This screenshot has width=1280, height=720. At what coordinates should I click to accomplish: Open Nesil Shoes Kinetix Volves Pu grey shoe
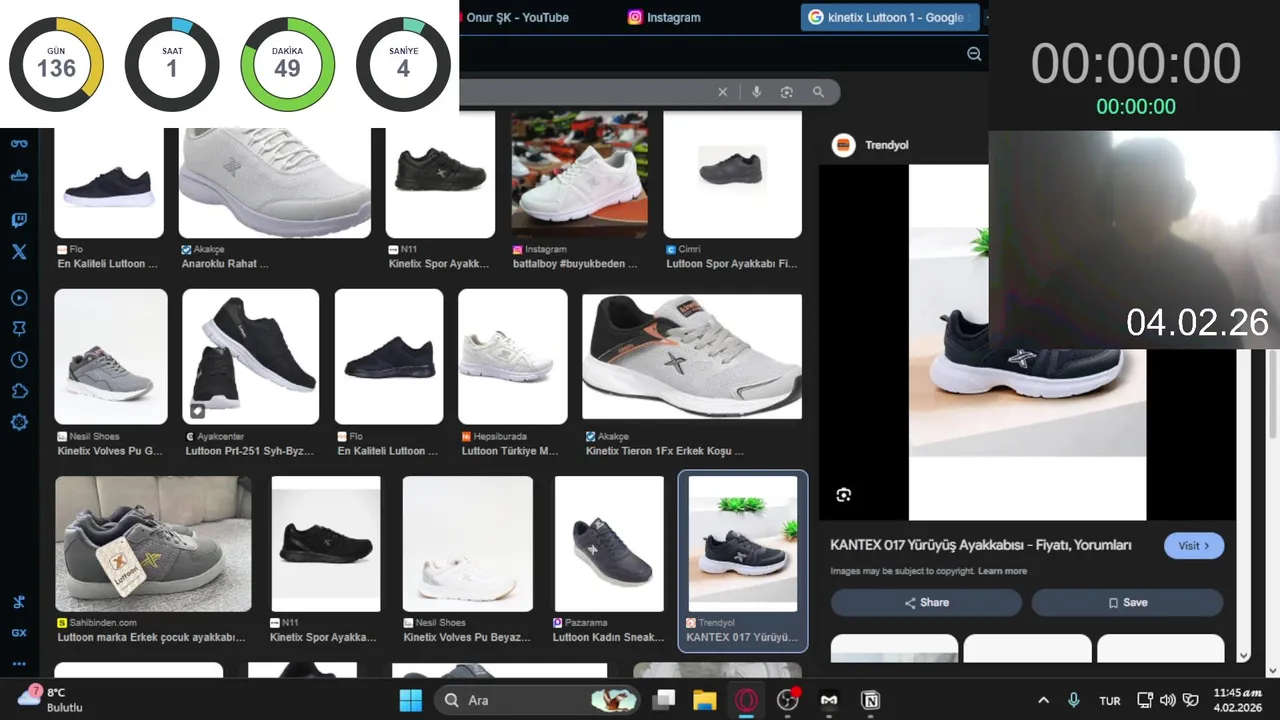111,357
